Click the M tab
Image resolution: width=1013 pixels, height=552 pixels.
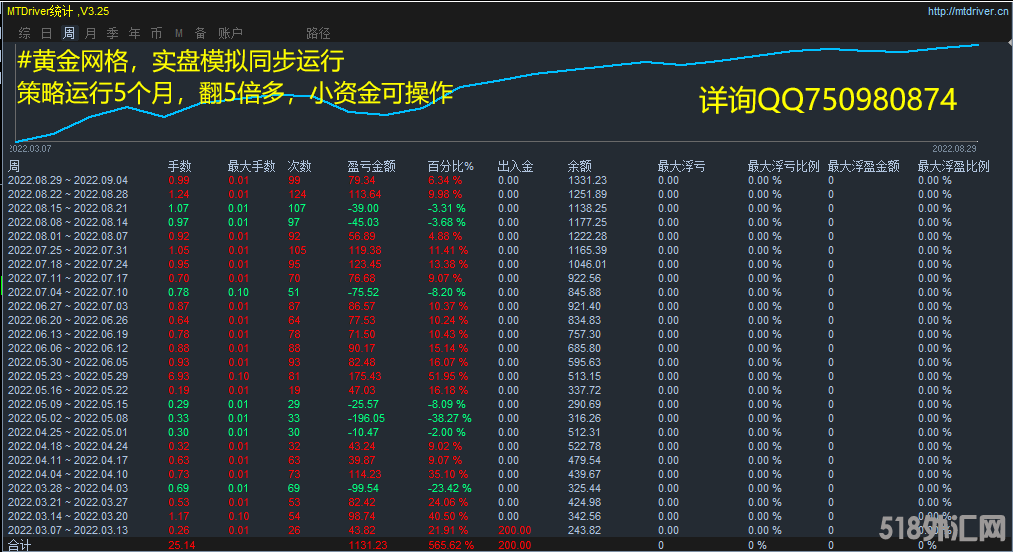(x=179, y=33)
